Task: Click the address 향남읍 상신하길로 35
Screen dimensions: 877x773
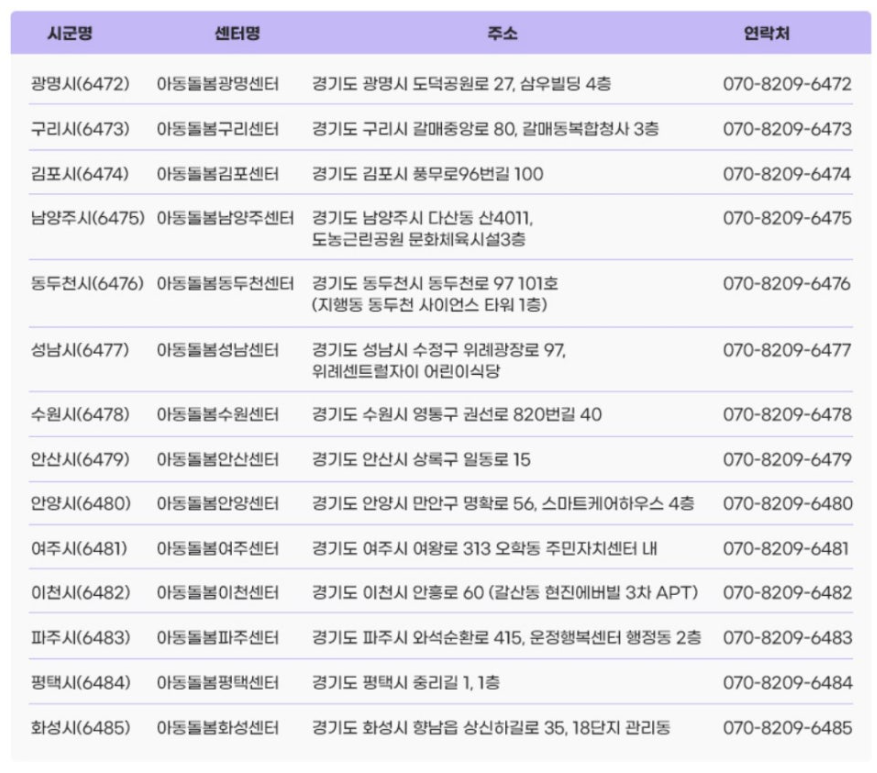Action: tap(488, 728)
